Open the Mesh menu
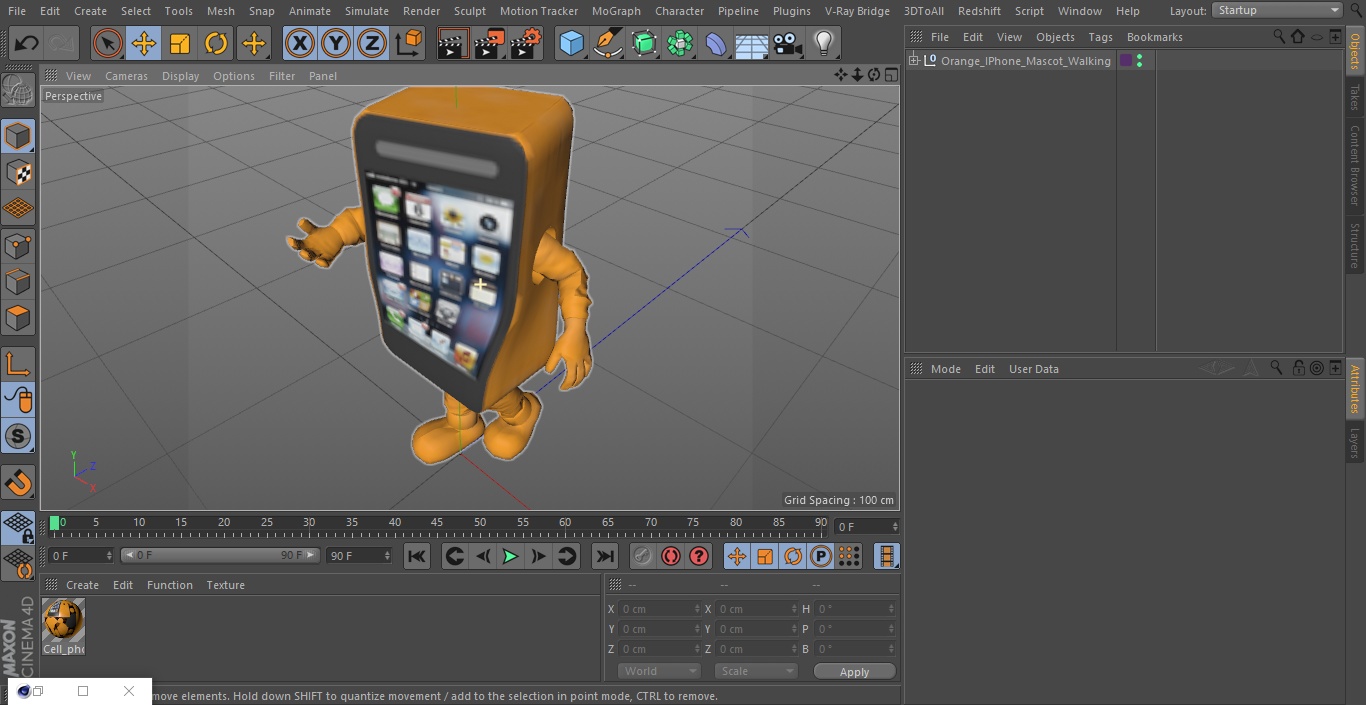Screen dimensions: 1366x705 220,11
